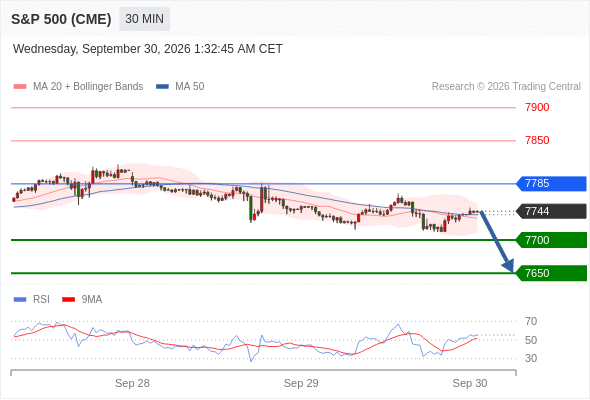Click the pink MA 20 color swatch
The image size is (590, 400).
(20, 87)
